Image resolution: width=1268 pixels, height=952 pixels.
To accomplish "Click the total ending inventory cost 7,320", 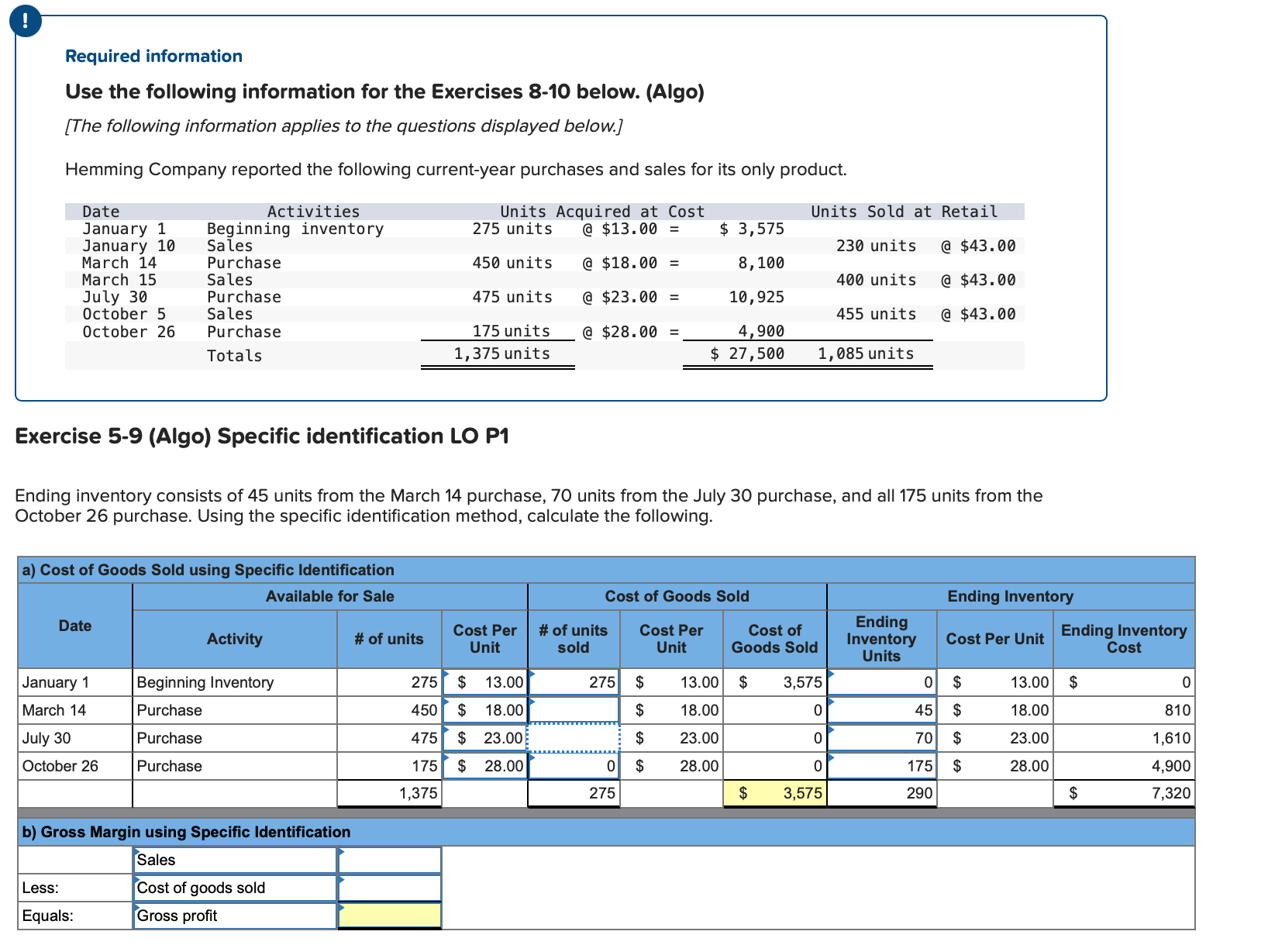I will (x=1124, y=793).
